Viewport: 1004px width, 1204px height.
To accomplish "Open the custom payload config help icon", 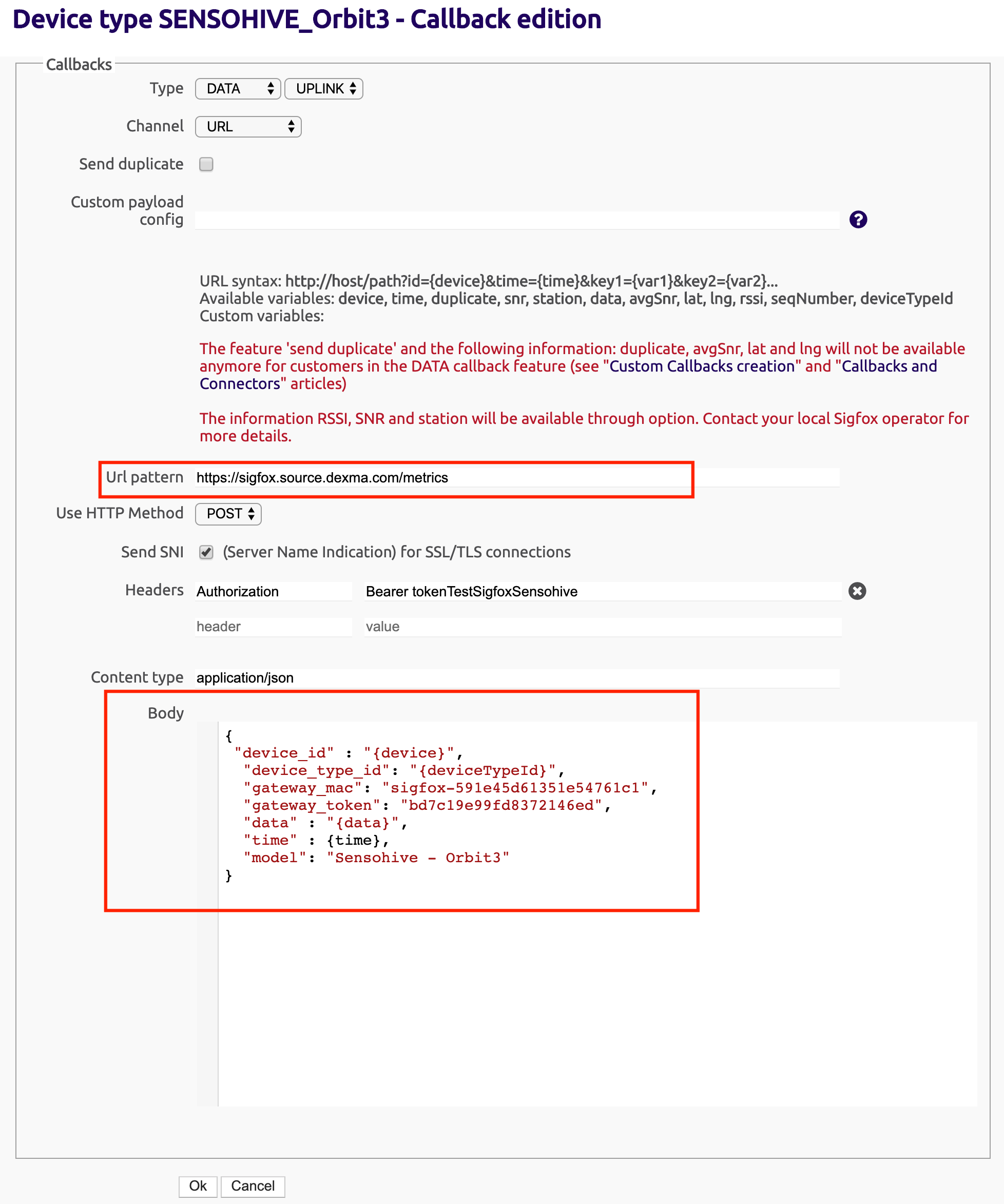I will pos(858,220).
